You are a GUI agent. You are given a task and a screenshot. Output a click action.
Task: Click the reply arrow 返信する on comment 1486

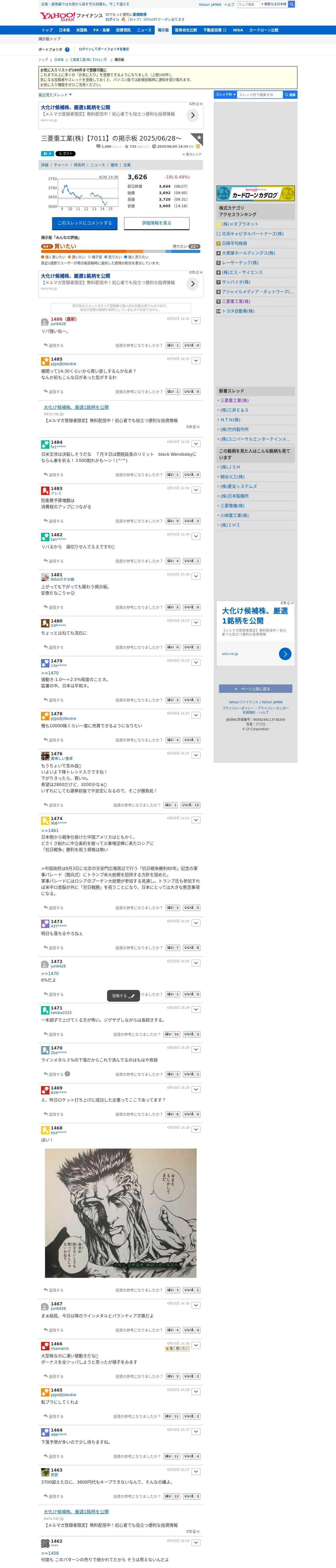[53, 345]
